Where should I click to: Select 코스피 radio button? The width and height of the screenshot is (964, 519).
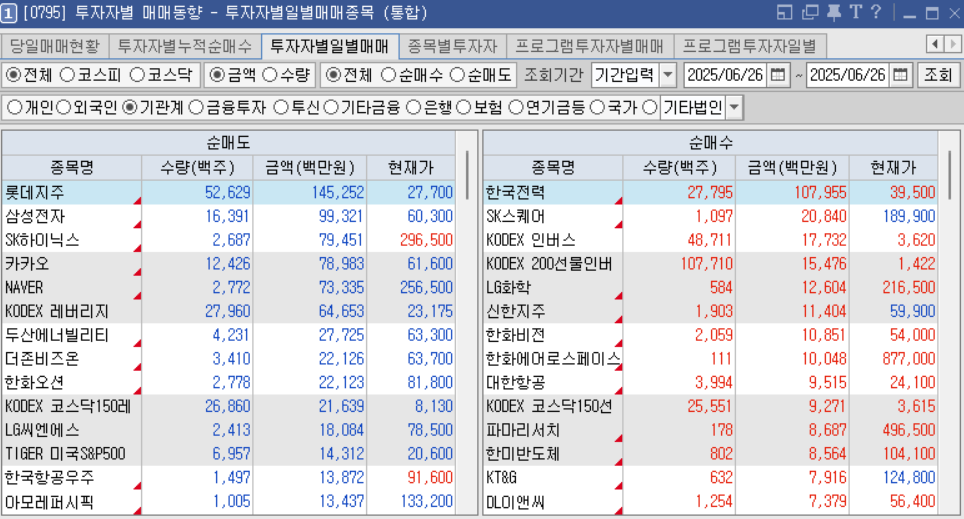(67, 75)
